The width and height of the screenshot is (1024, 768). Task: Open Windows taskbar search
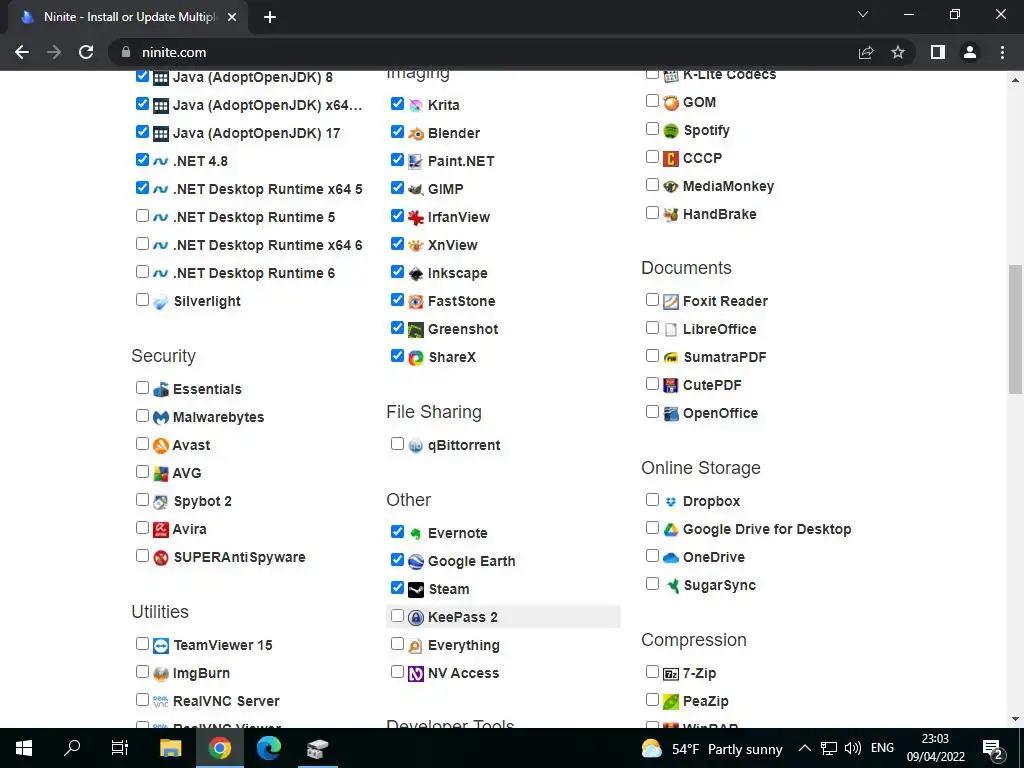point(72,748)
